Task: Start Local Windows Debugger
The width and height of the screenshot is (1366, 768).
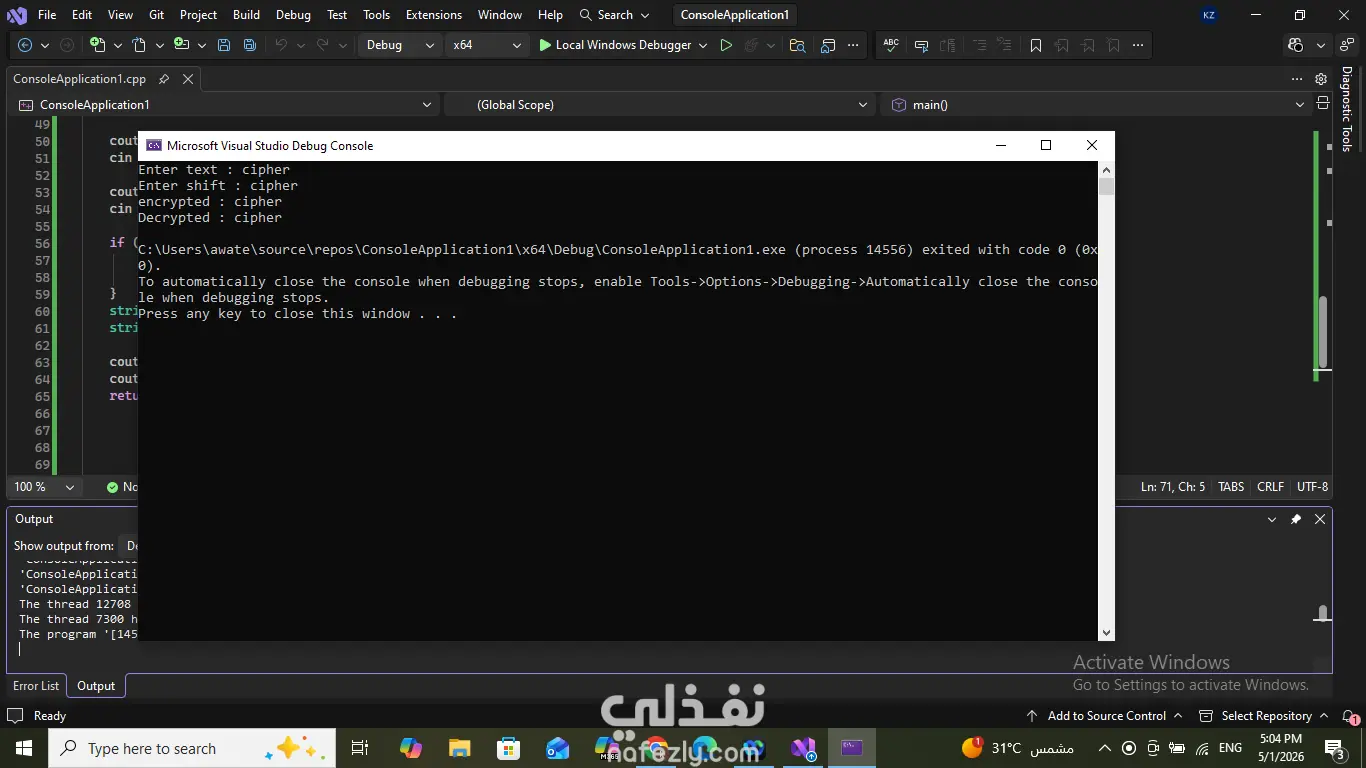Action: tap(614, 45)
